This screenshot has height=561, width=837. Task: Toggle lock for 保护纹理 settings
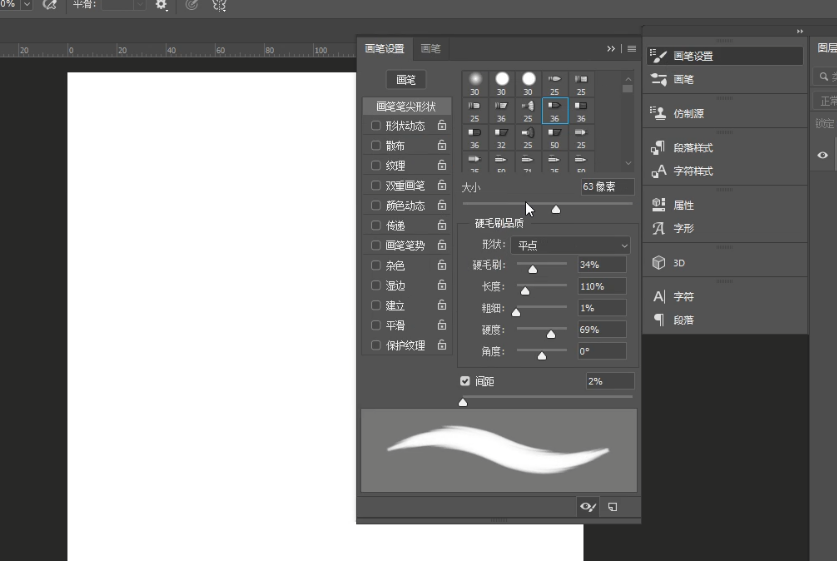(x=442, y=345)
